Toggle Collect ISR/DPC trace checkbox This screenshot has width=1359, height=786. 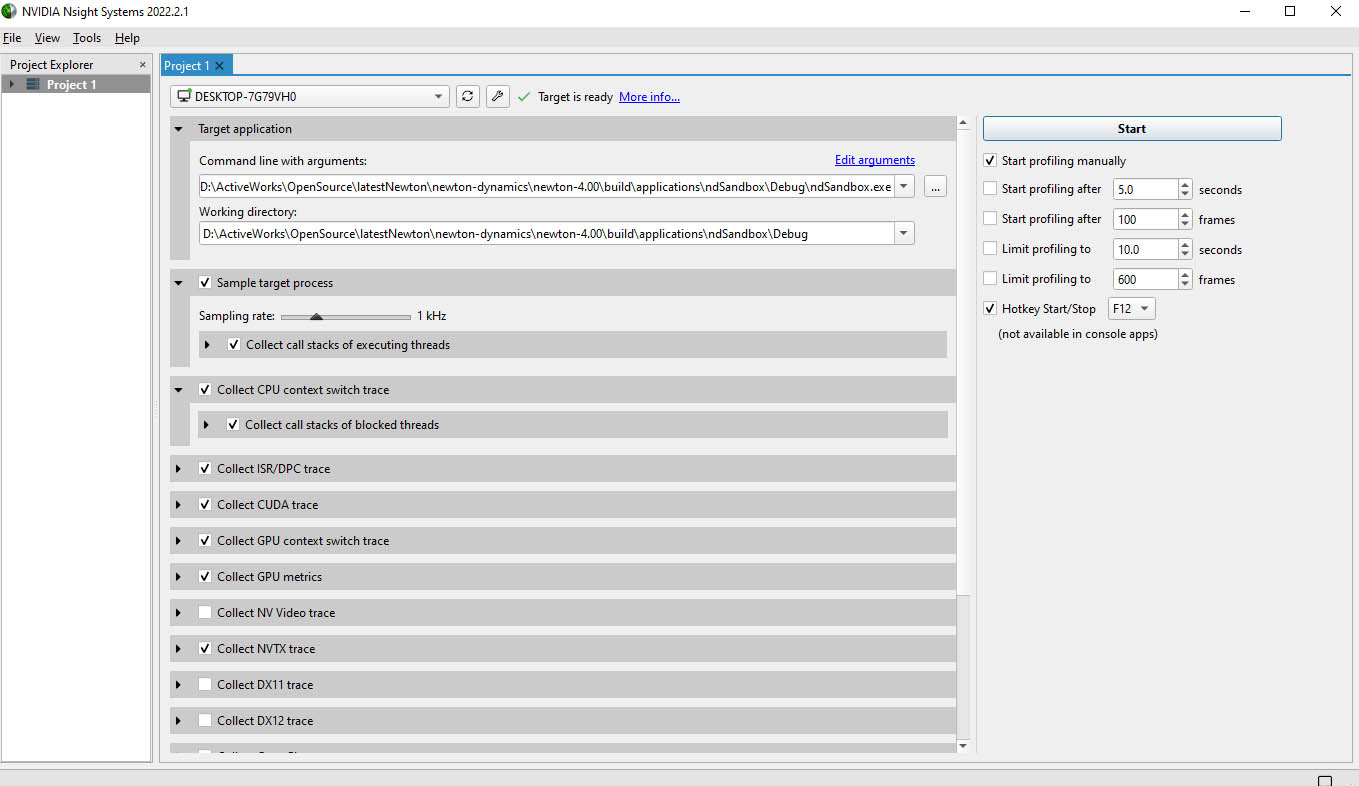tap(205, 469)
